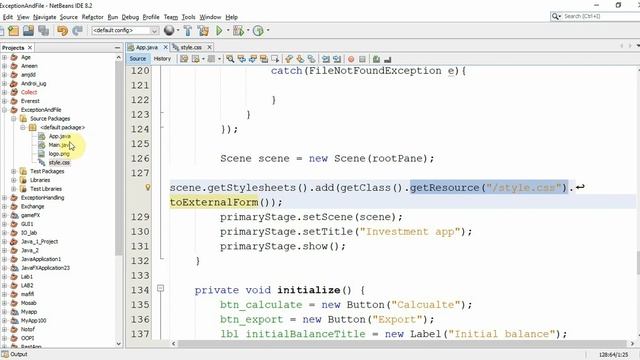Collapse the Source Packages node
The height and width of the screenshot is (360, 640).
(13, 119)
